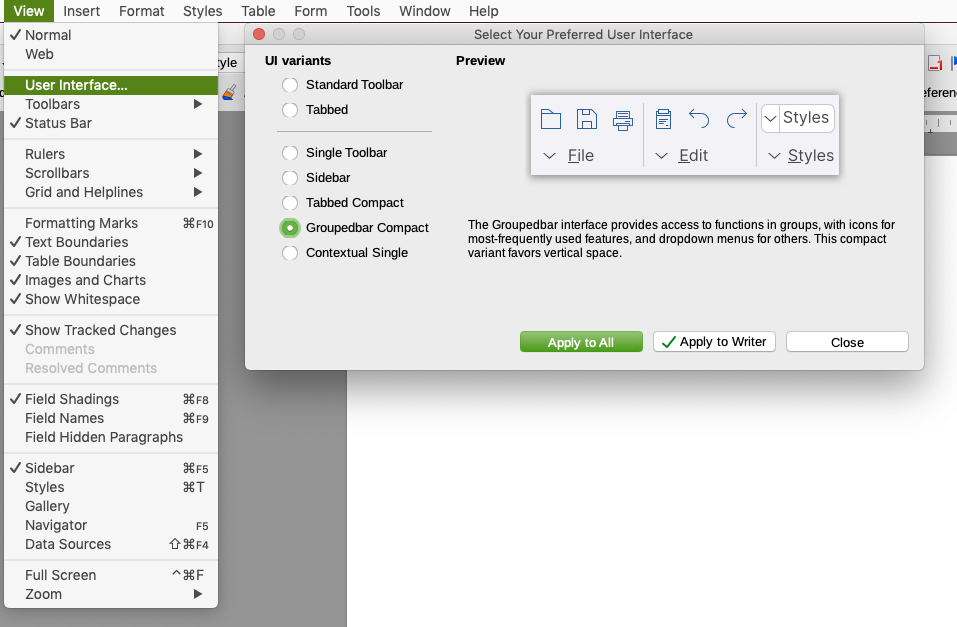Open the Help menu

(483, 11)
